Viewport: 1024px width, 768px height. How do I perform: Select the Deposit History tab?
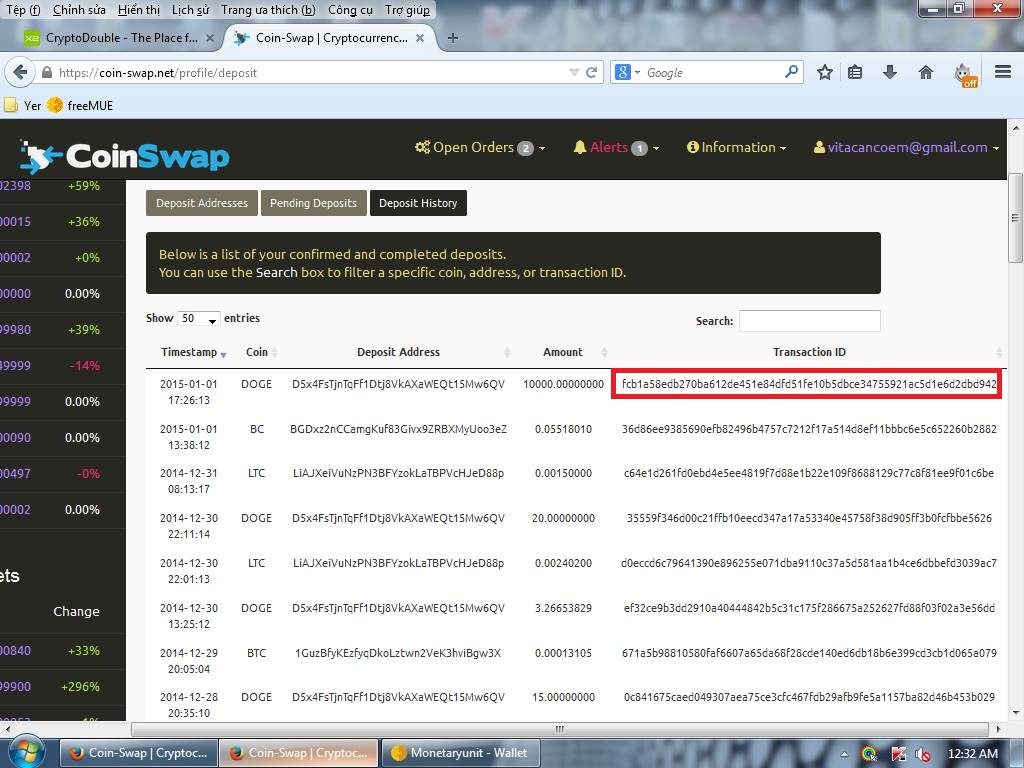pyautogui.click(x=418, y=203)
